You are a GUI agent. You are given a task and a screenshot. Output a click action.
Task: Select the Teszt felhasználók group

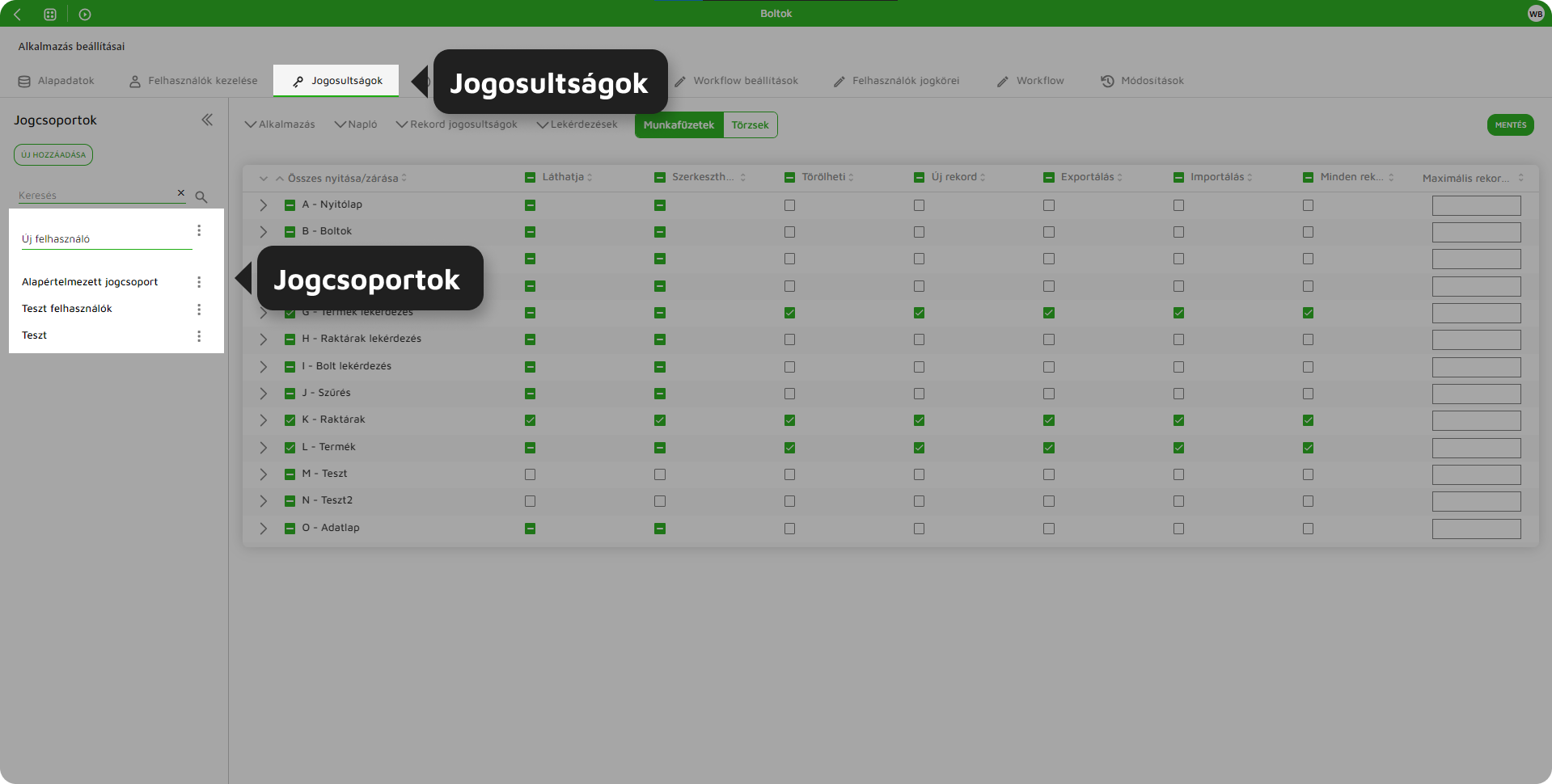click(67, 309)
